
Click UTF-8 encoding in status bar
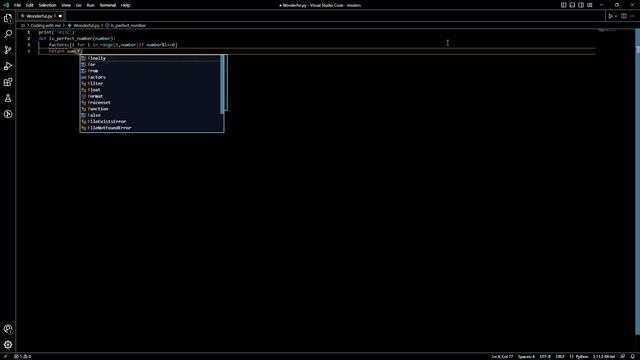[545, 356]
